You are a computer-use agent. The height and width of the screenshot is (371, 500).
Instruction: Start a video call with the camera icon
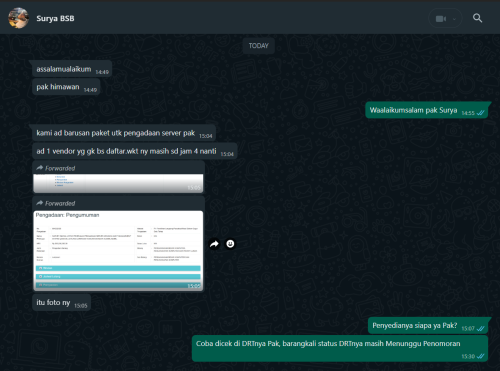point(441,19)
